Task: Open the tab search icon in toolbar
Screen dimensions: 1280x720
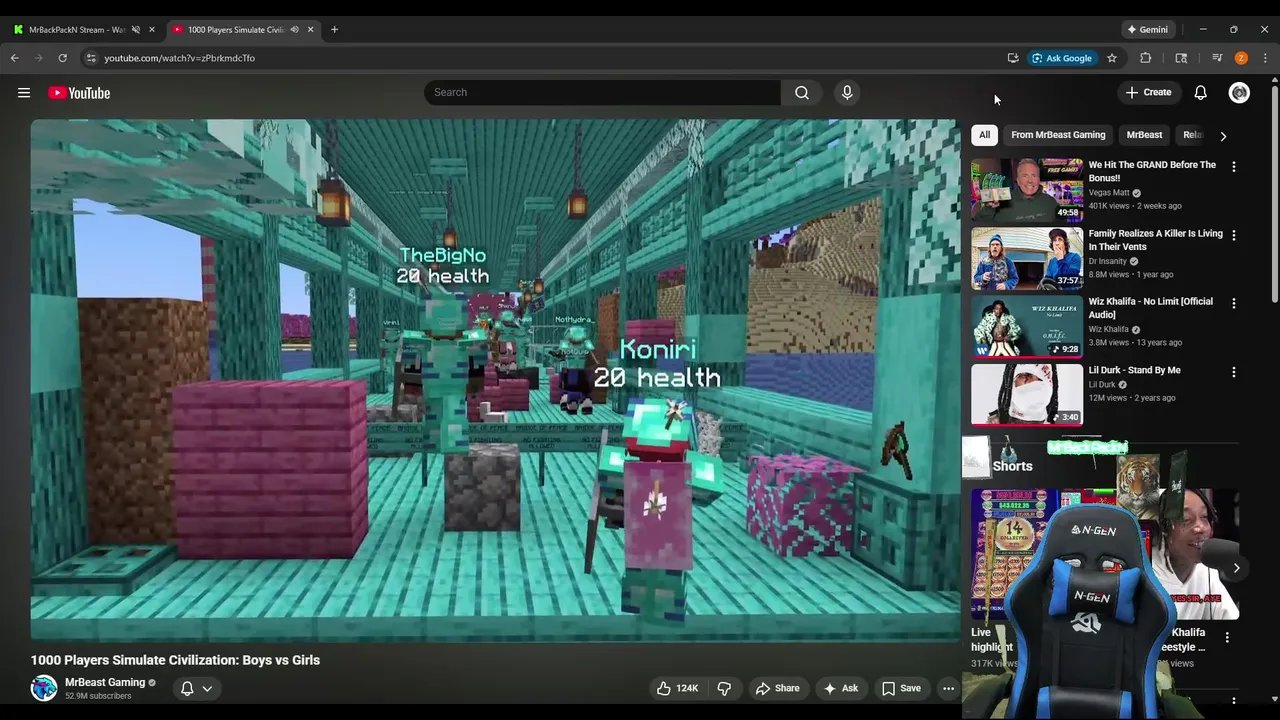Action: (x=1181, y=58)
